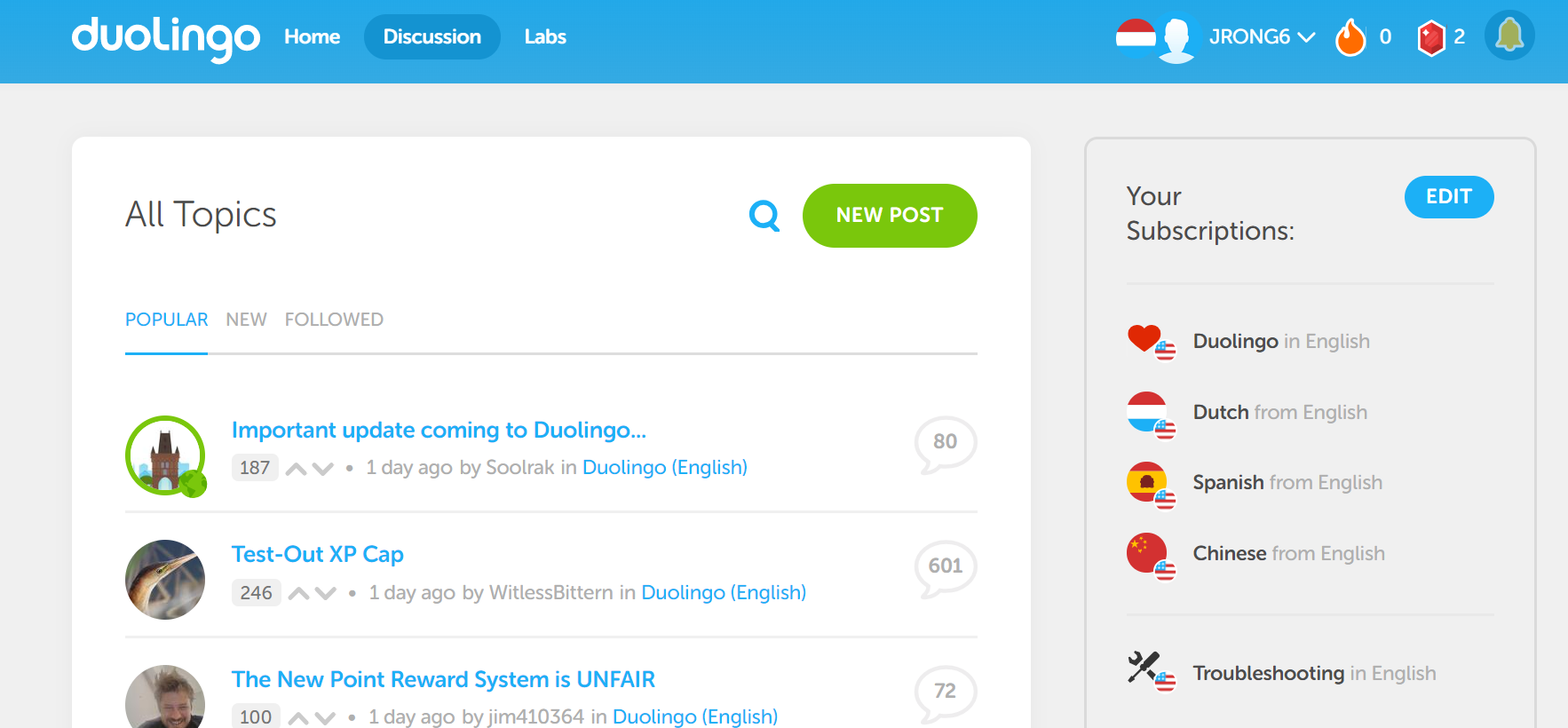Screen dimensions: 1568x728
Task: Click the red lingot gem icon
Action: click(x=1430, y=37)
